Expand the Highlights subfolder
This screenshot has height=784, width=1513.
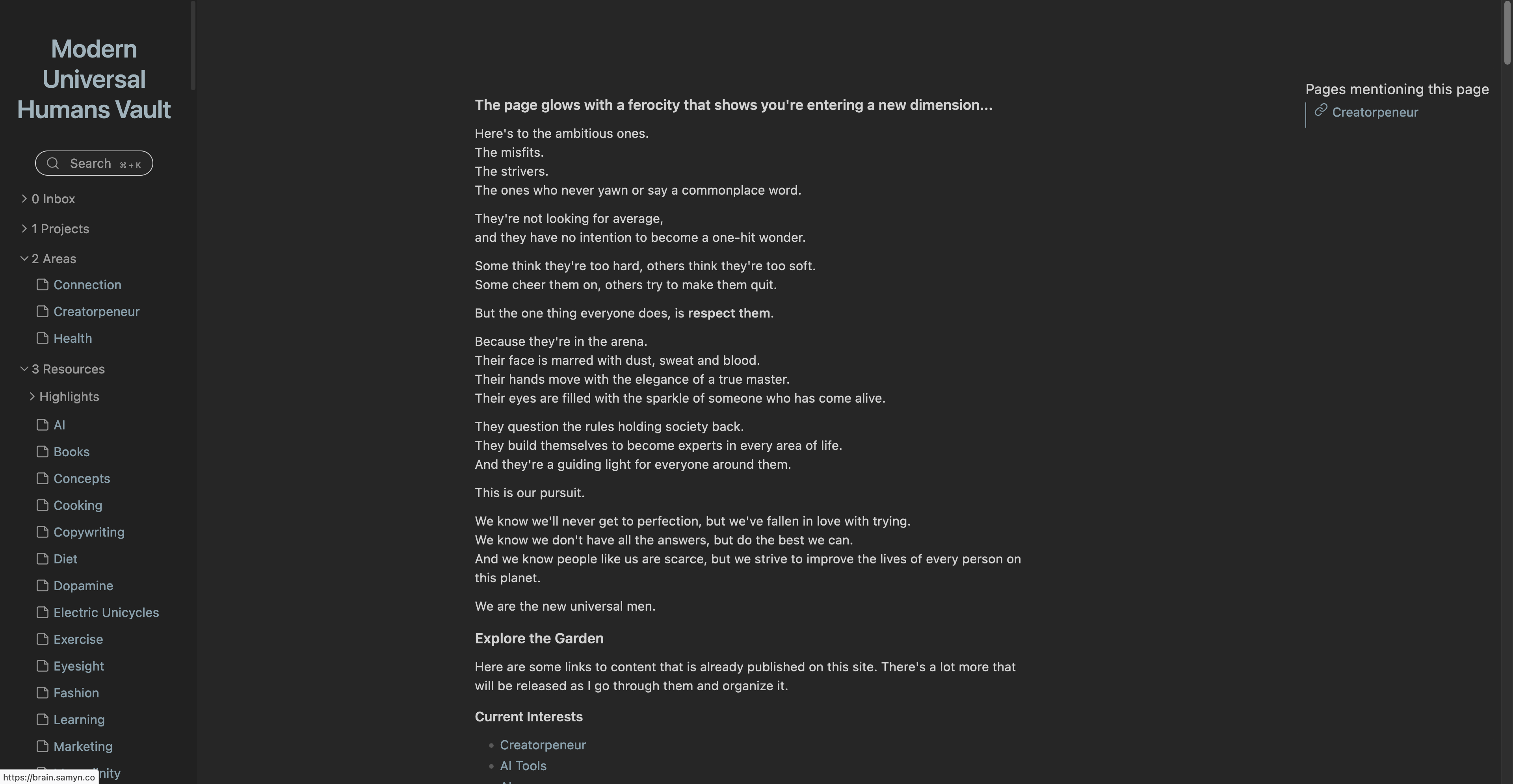(x=32, y=397)
